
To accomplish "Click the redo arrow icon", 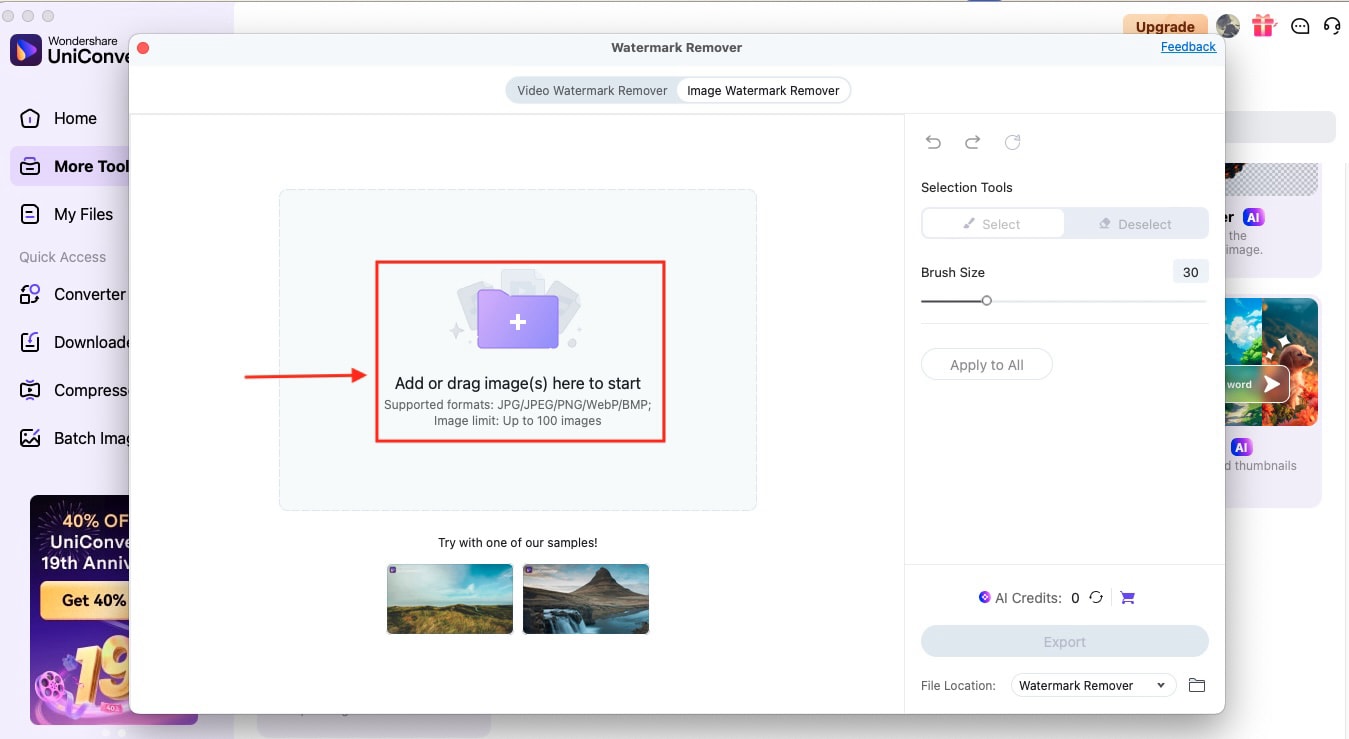I will [x=972, y=142].
